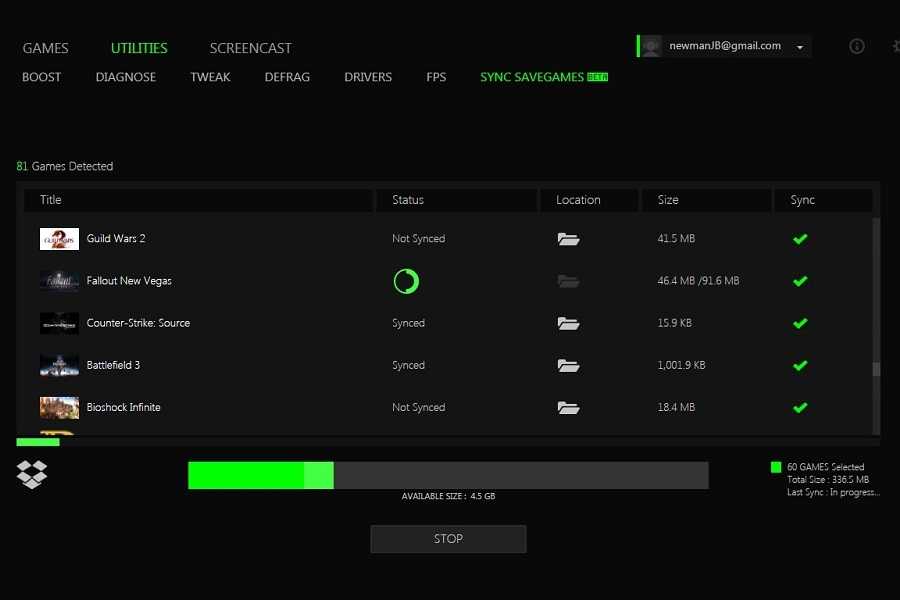Click Fallout New Vegas syncing progress spinner

pyautogui.click(x=406, y=281)
